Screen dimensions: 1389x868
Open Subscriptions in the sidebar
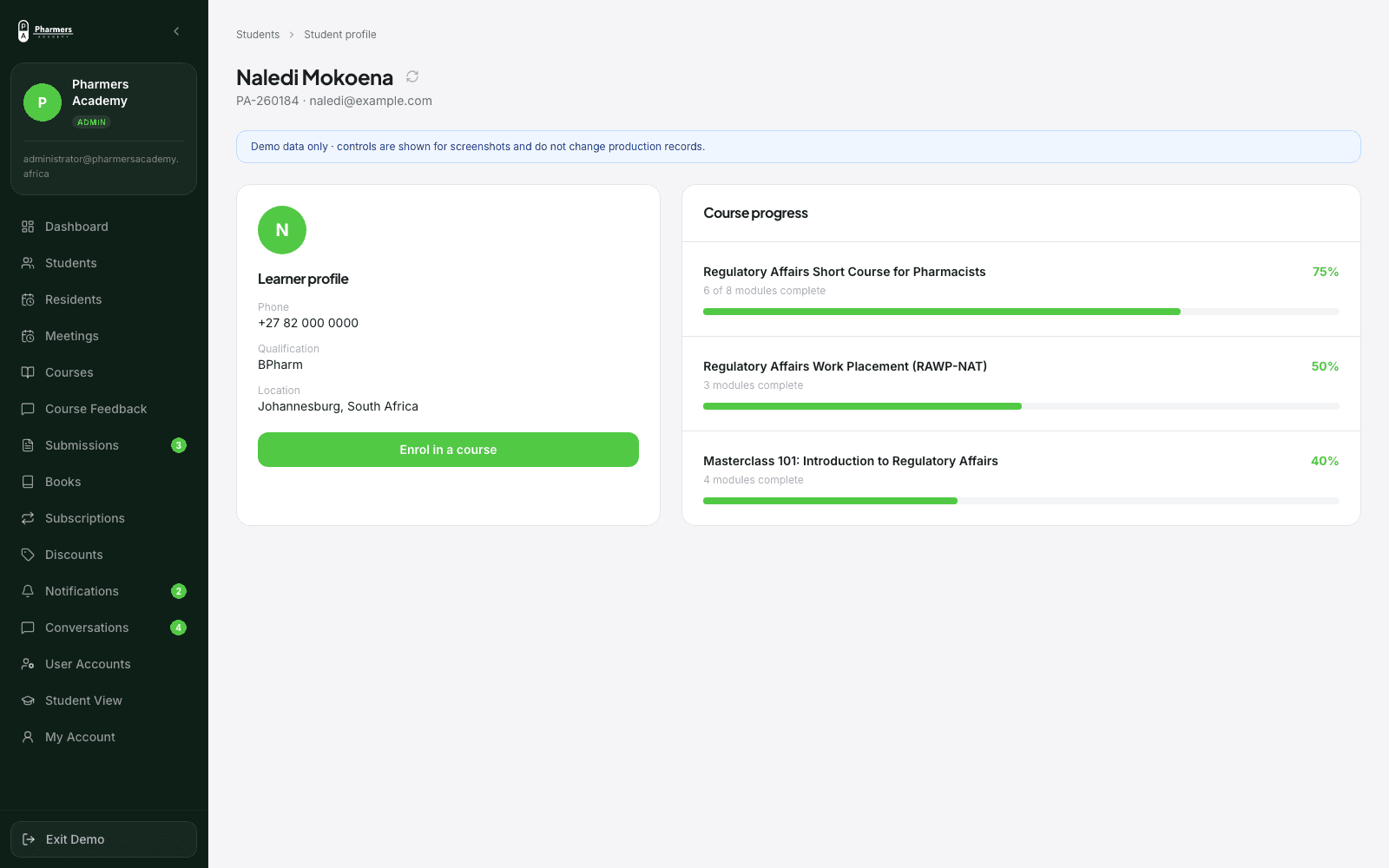pyautogui.click(x=104, y=518)
